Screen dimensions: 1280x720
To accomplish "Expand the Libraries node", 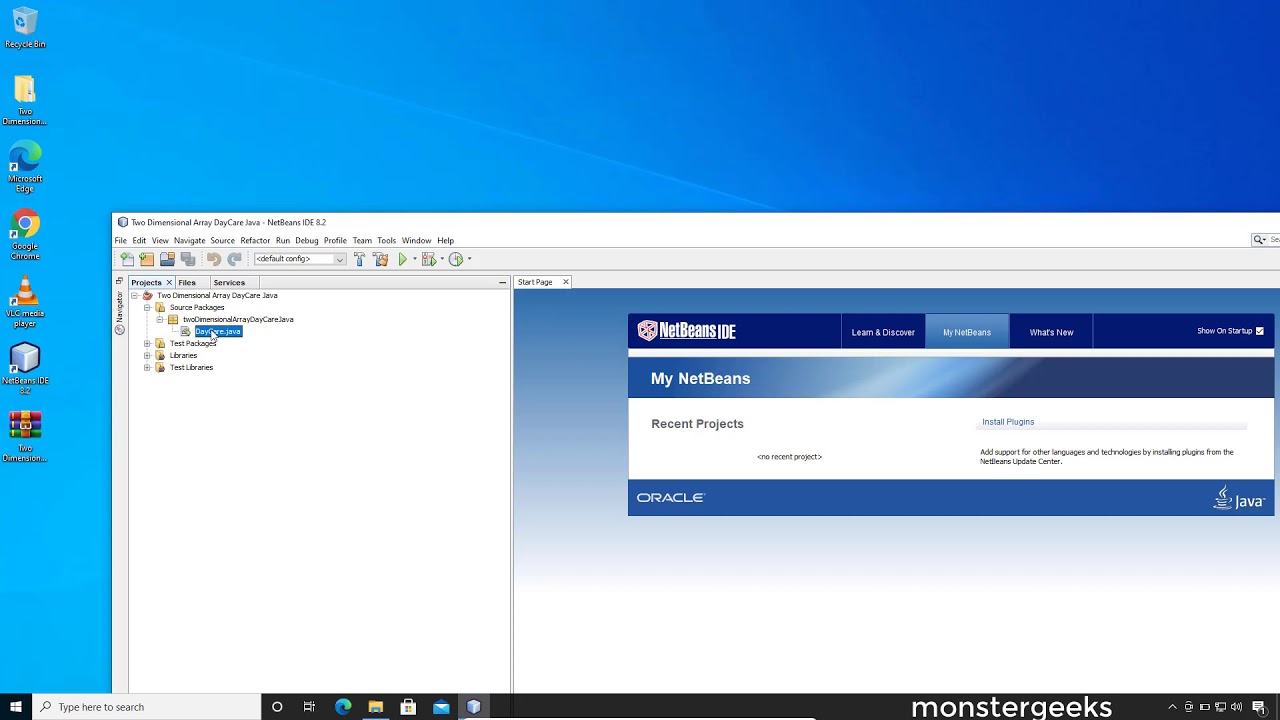I will [147, 355].
